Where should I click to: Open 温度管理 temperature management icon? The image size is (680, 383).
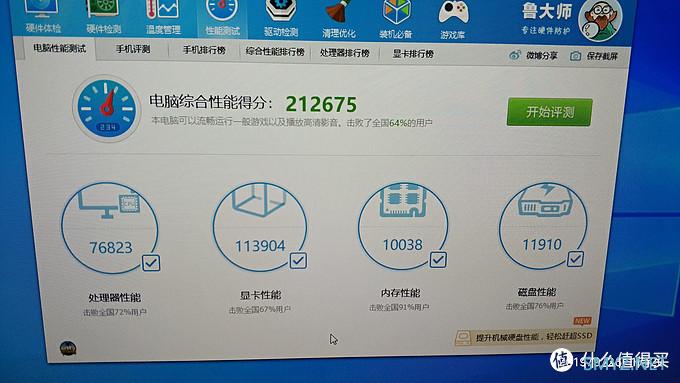pos(163,17)
